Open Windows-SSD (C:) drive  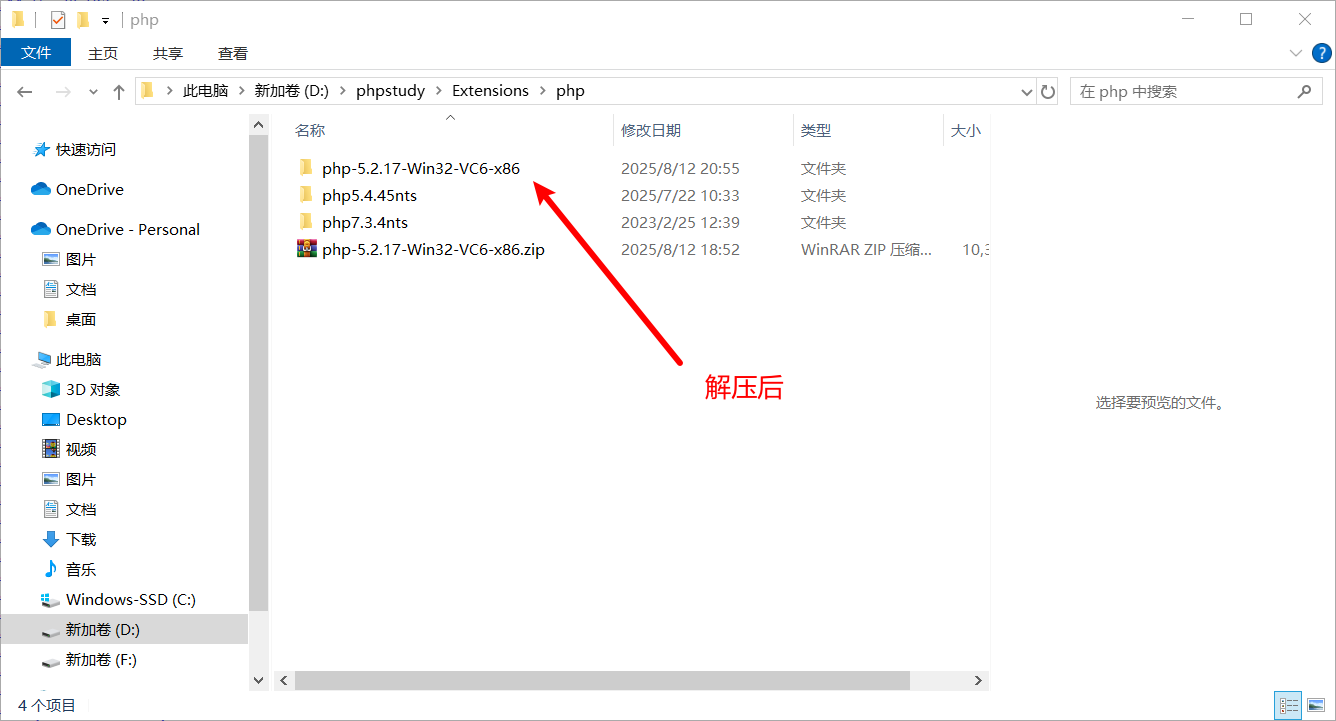[118, 599]
